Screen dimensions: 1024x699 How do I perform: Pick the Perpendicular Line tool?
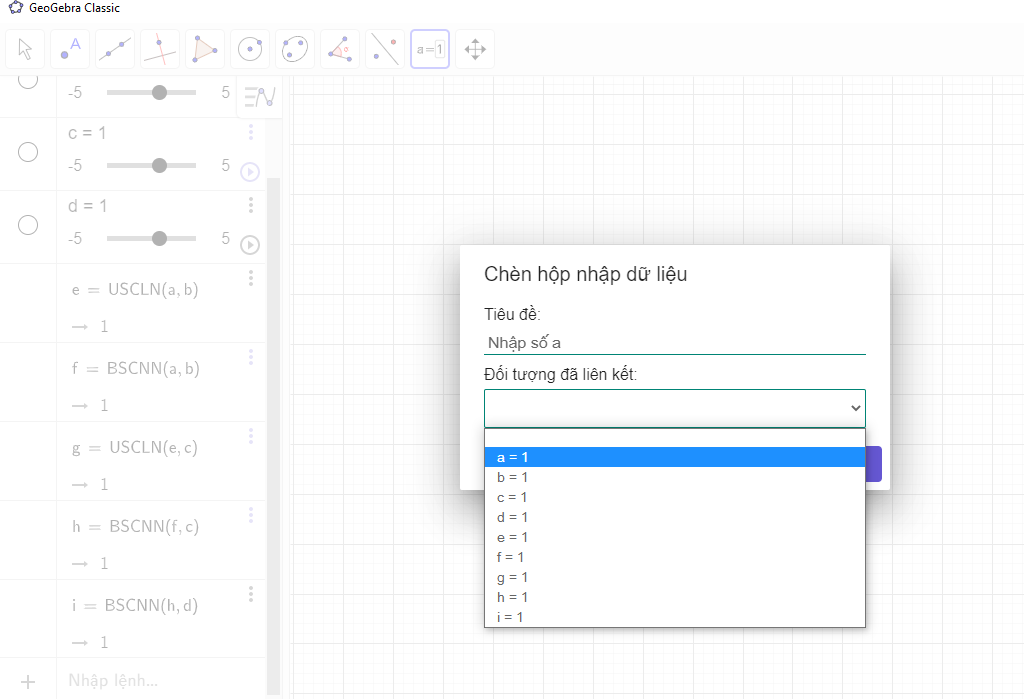click(x=160, y=49)
